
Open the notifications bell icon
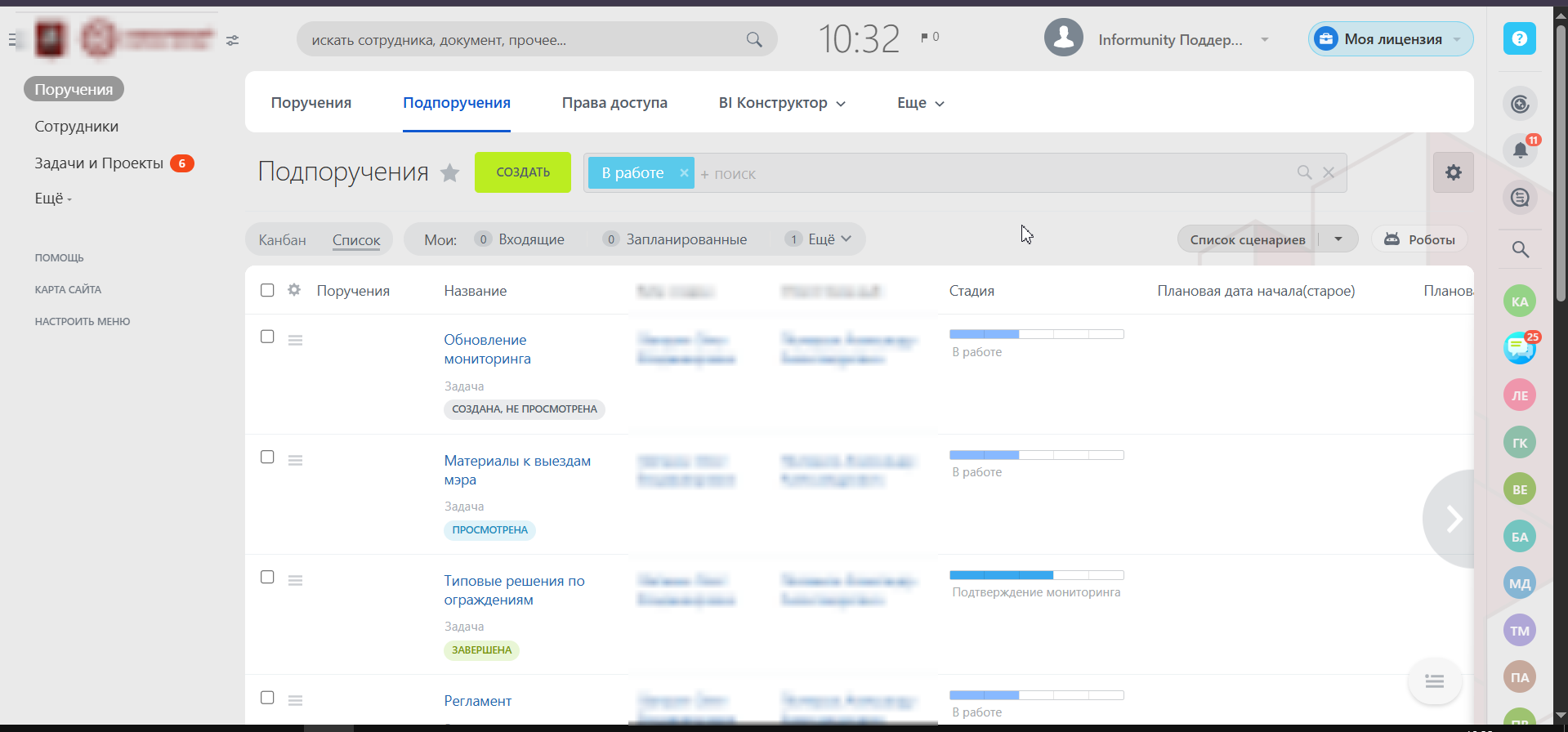pos(1521,150)
